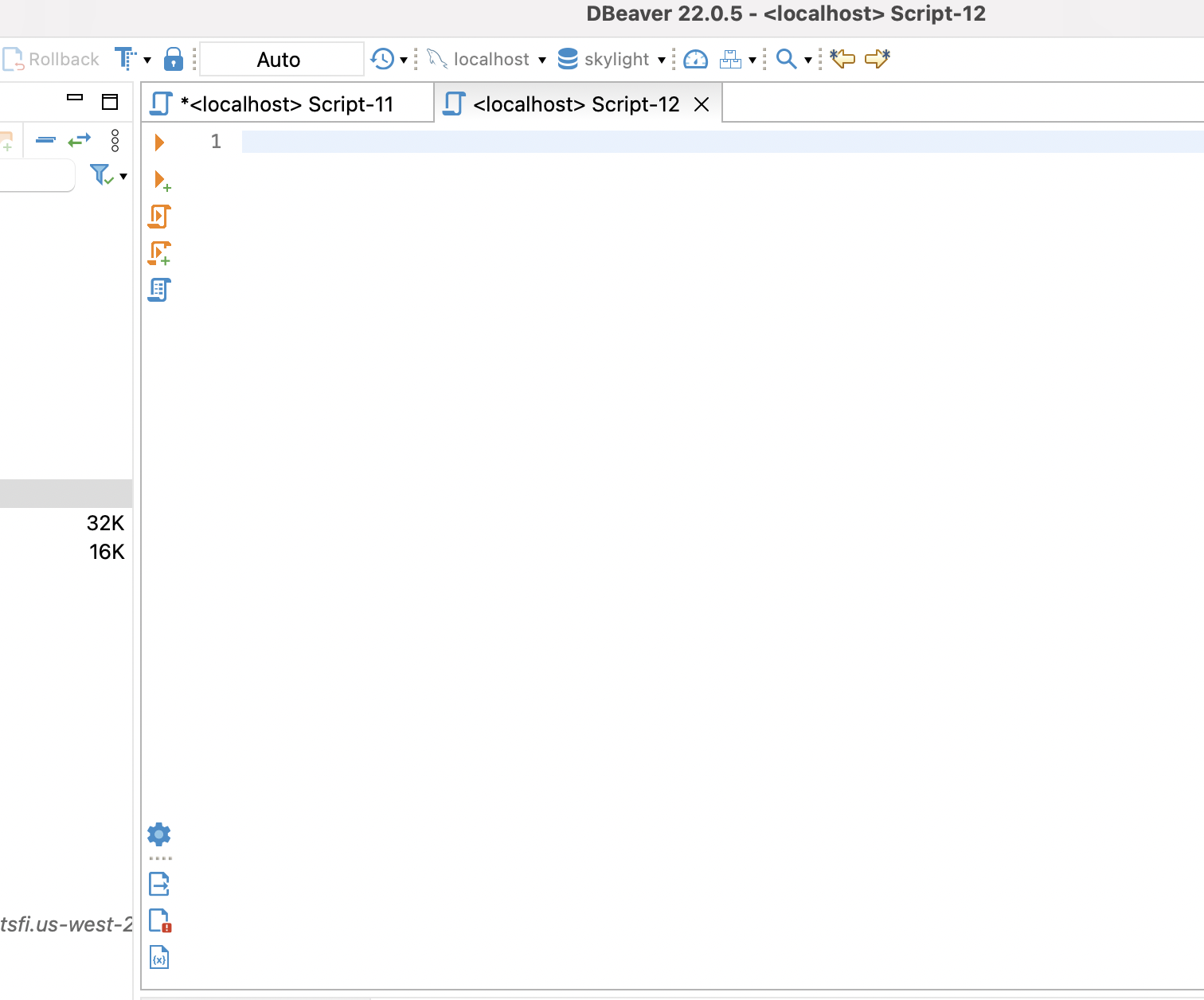1204x1000 pixels.
Task: Close the Script-12 tab
Action: (x=702, y=104)
